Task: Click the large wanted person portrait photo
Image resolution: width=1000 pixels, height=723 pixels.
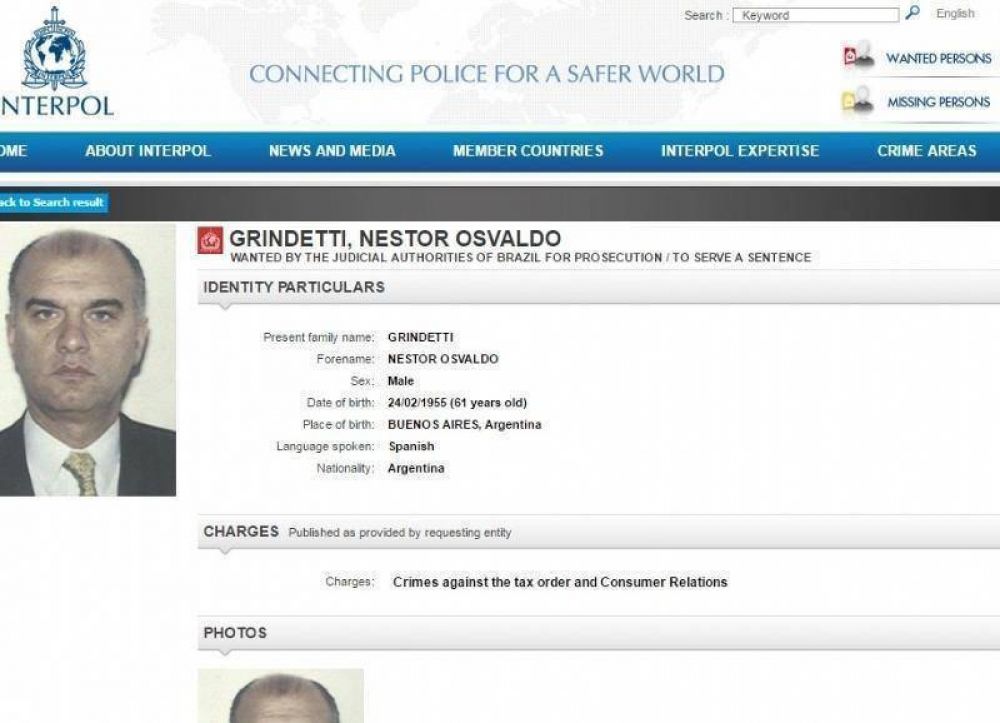Action: pos(87,360)
